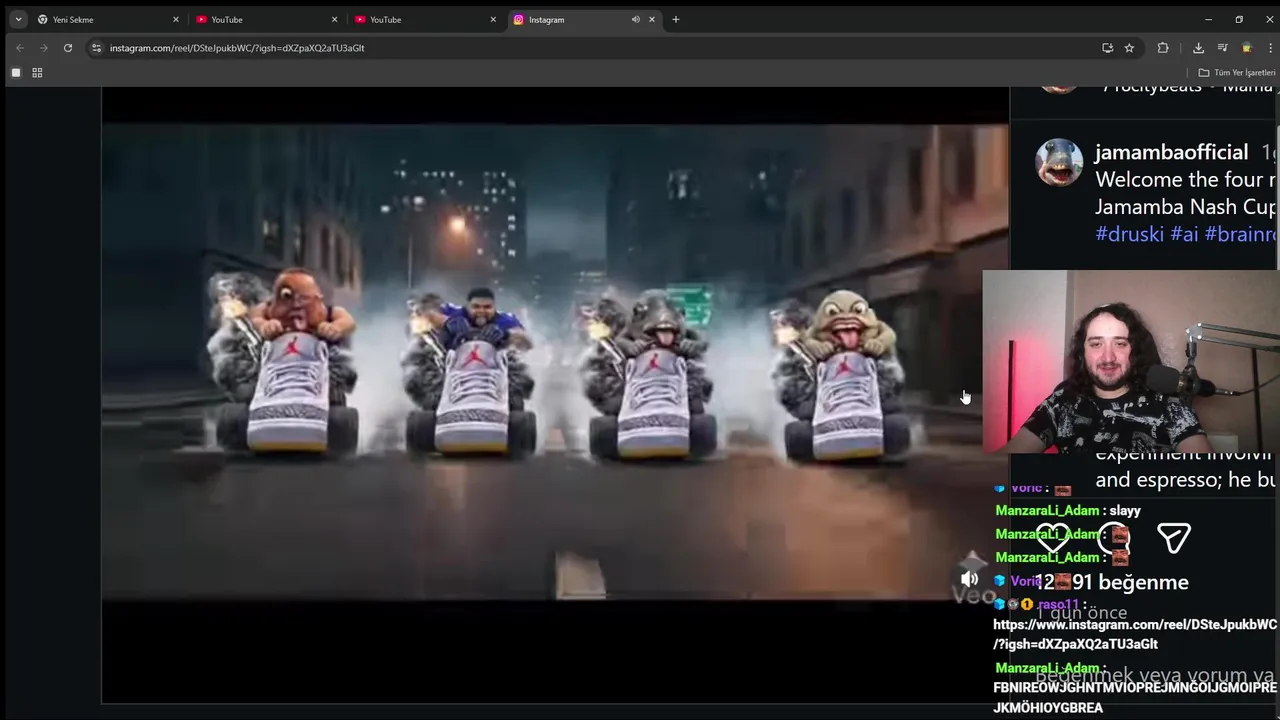The width and height of the screenshot is (1280, 720).
Task: Share the reel with the paper-plane icon
Action: tap(1174, 538)
